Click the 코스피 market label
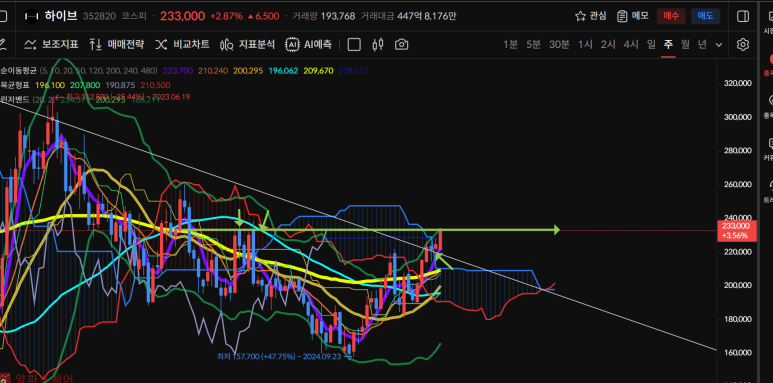Screen dimensions: 773x383 pyautogui.click(x=134, y=16)
